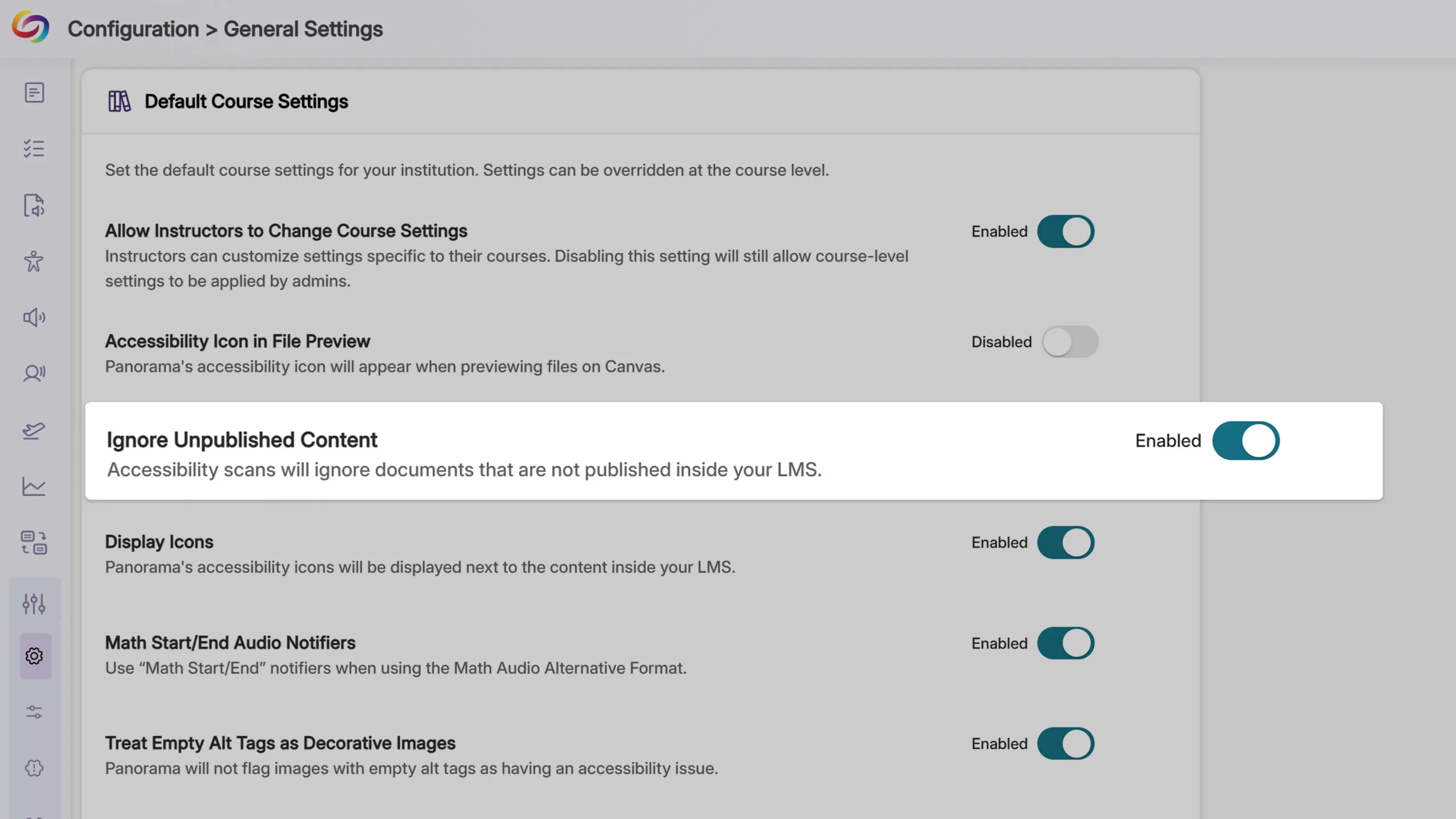This screenshot has width=1456, height=819.
Task: Switch off Treat Empty Alt Tags toggle
Action: coord(1065,743)
